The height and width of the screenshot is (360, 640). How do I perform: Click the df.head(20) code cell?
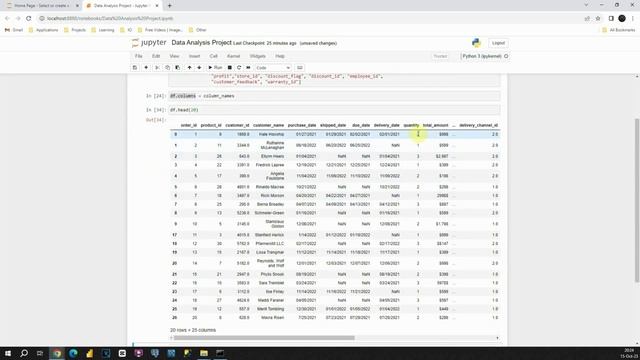334,110
